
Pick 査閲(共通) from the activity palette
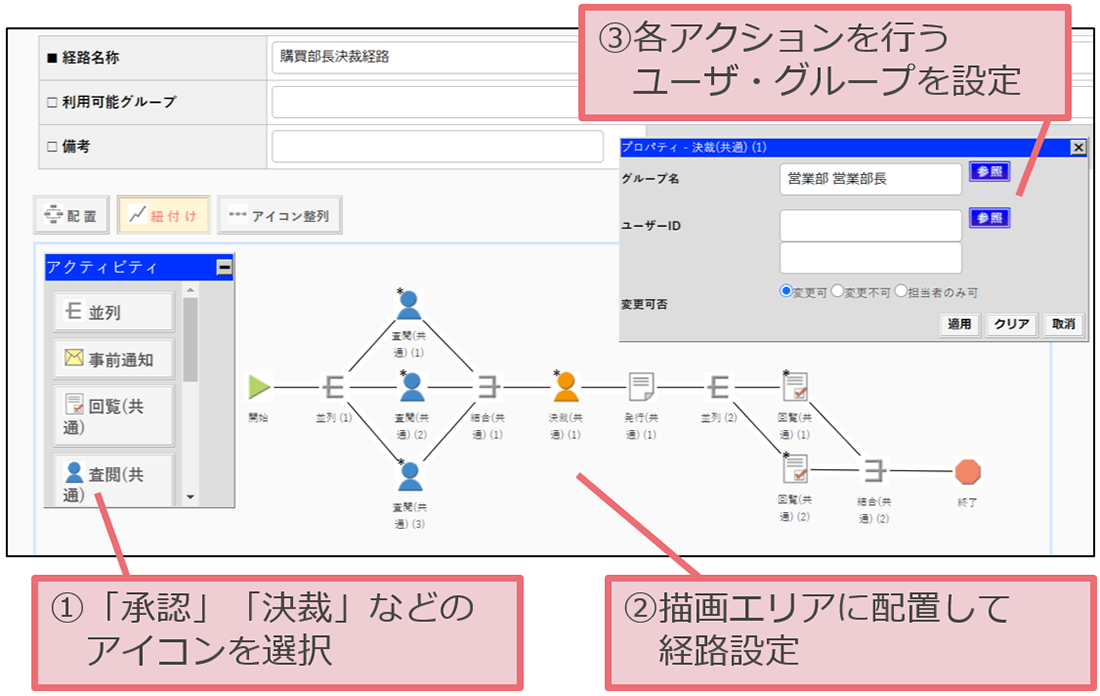[114, 481]
